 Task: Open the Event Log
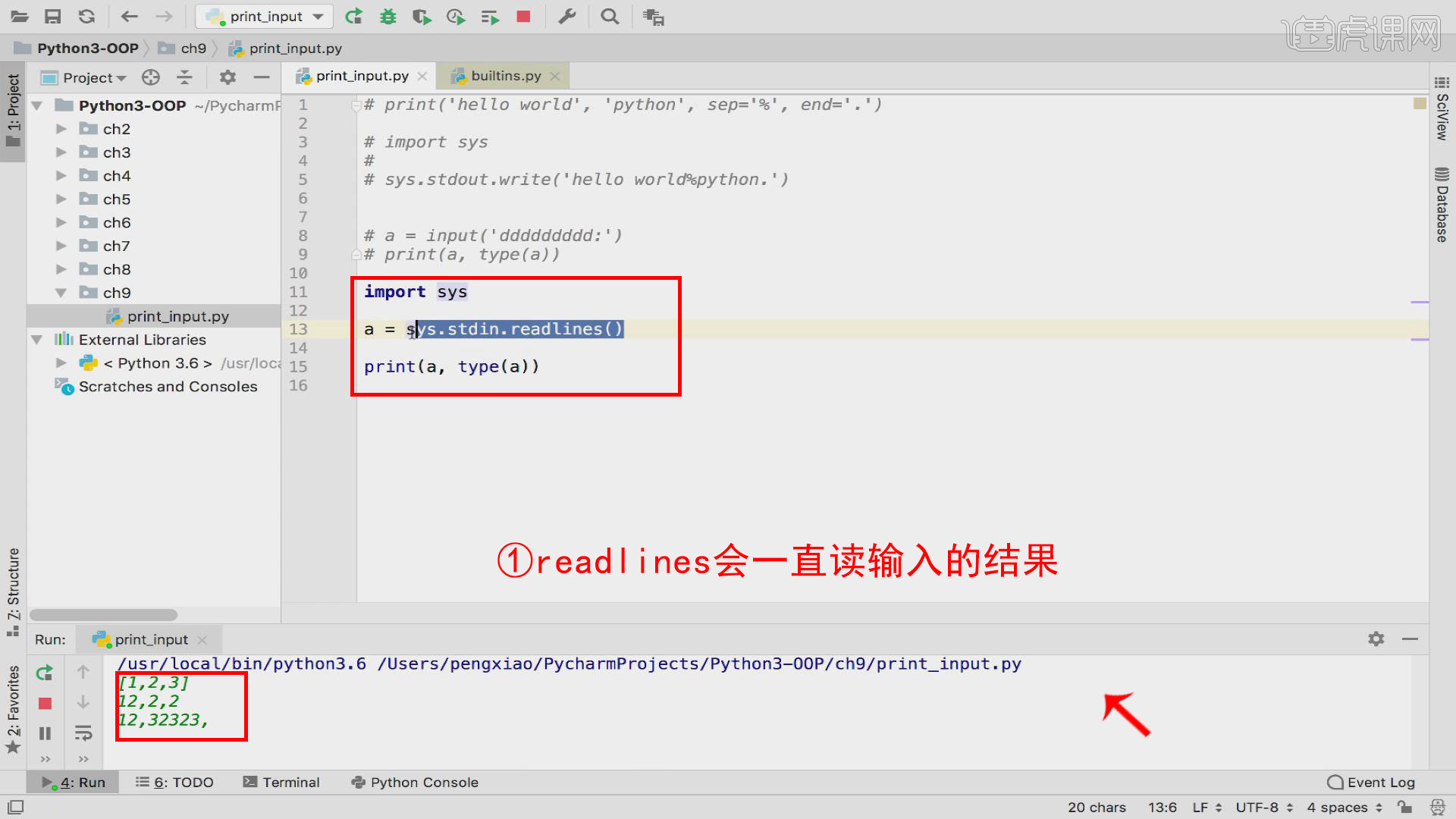click(1371, 782)
